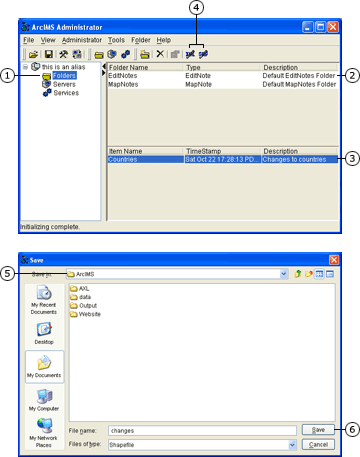Switch to List view in Save dialog
The image size is (360, 457).
tap(319, 274)
